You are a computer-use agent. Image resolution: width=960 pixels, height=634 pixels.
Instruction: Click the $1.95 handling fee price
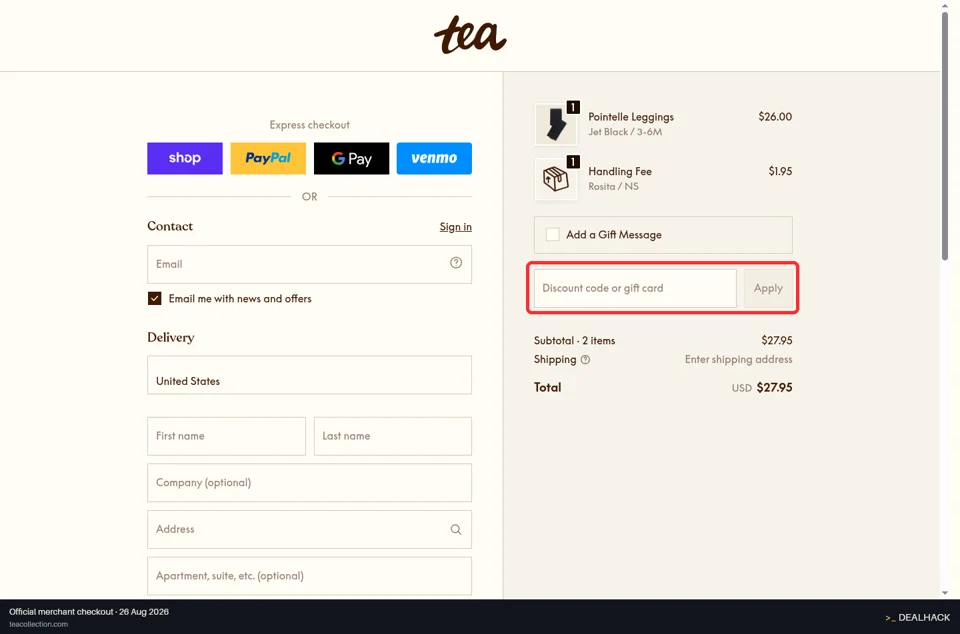781,171
